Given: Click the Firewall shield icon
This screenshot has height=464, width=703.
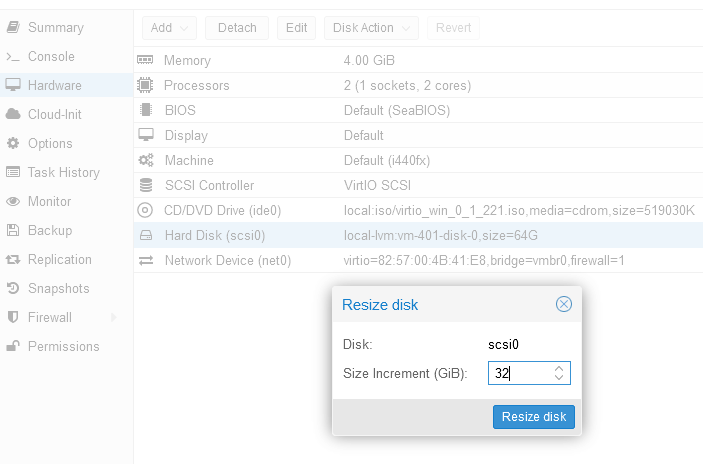Looking at the screenshot, I should 13,317.
